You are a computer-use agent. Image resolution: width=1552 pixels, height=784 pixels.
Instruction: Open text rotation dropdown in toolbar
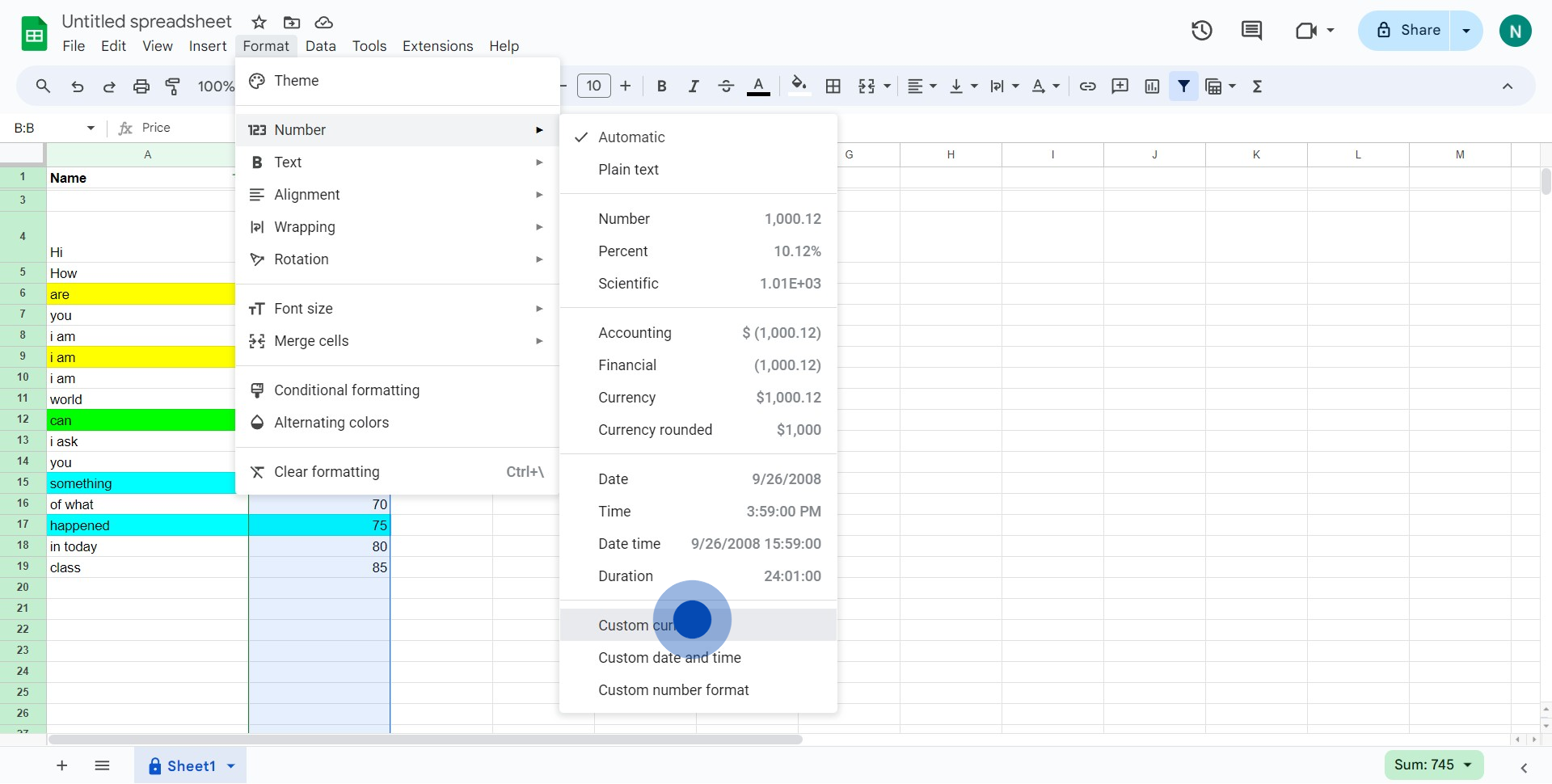pyautogui.click(x=1045, y=86)
